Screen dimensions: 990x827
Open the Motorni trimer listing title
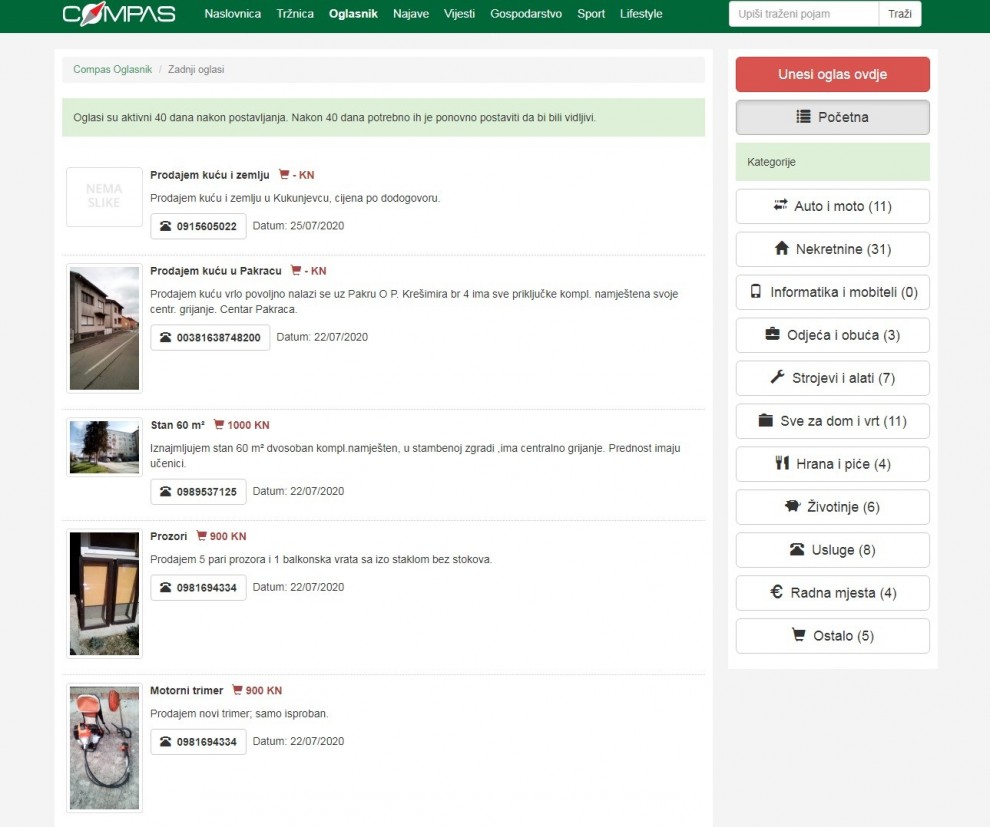click(186, 691)
